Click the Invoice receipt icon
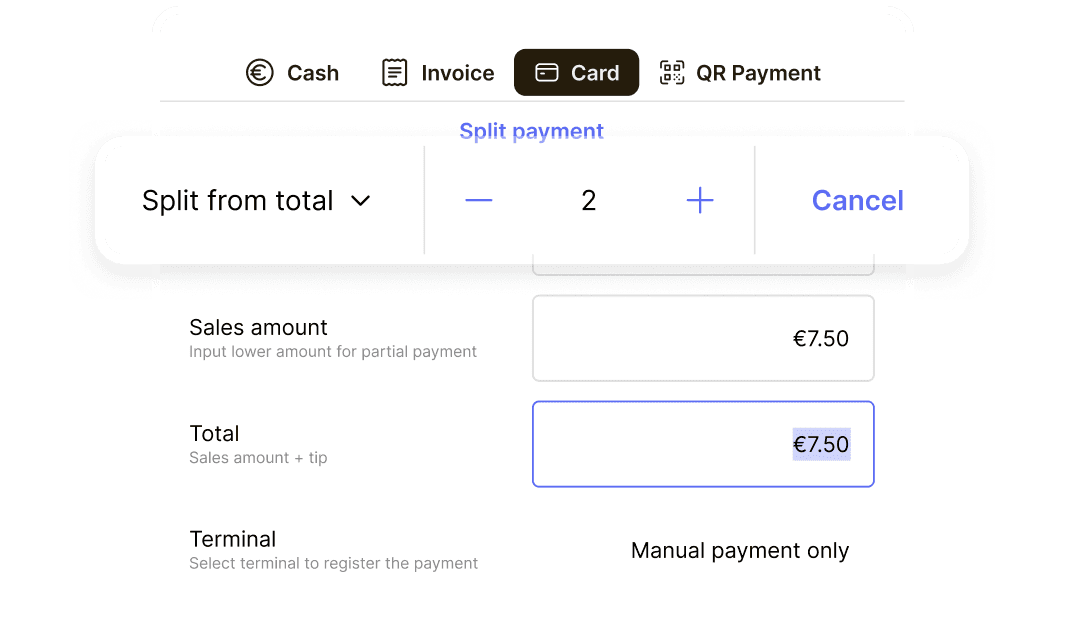This screenshot has height=644, width=1066. (x=395, y=73)
